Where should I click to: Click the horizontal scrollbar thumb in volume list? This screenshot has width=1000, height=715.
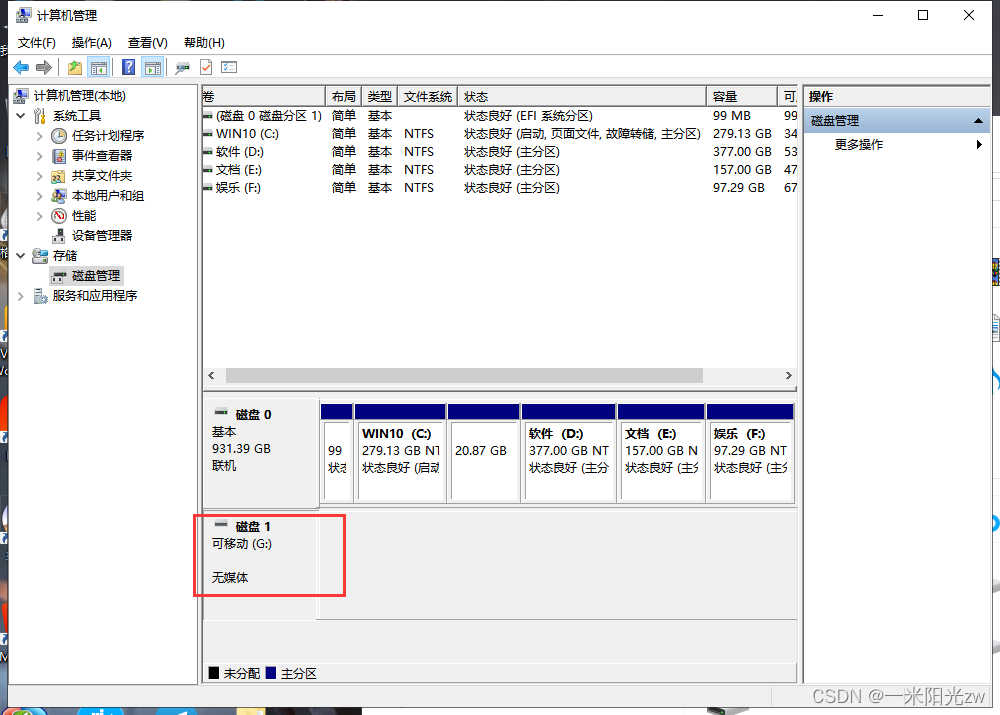click(464, 376)
